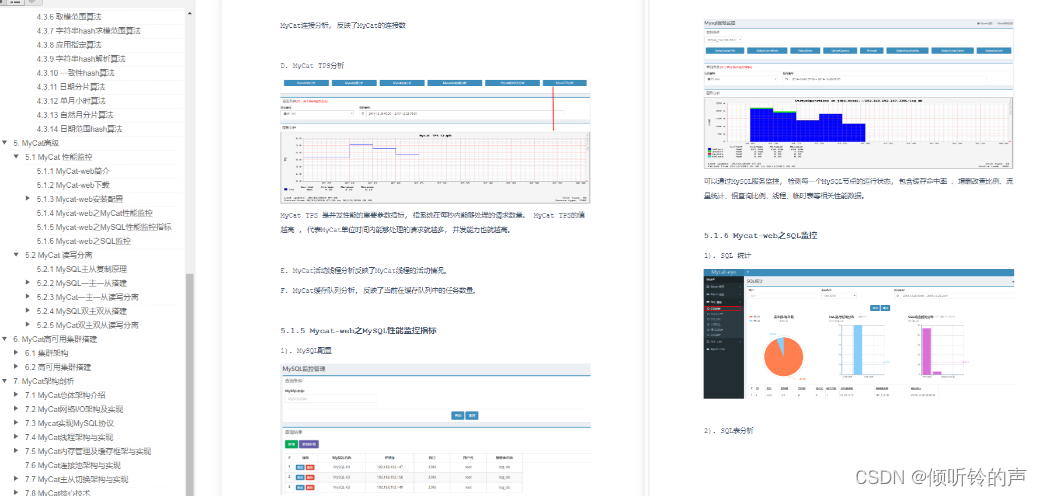Viewport: 1042px width, 496px height.
Task: Select outline entry 7.4 MyCat线程架构与实现
Action: pyautogui.click(x=69, y=437)
